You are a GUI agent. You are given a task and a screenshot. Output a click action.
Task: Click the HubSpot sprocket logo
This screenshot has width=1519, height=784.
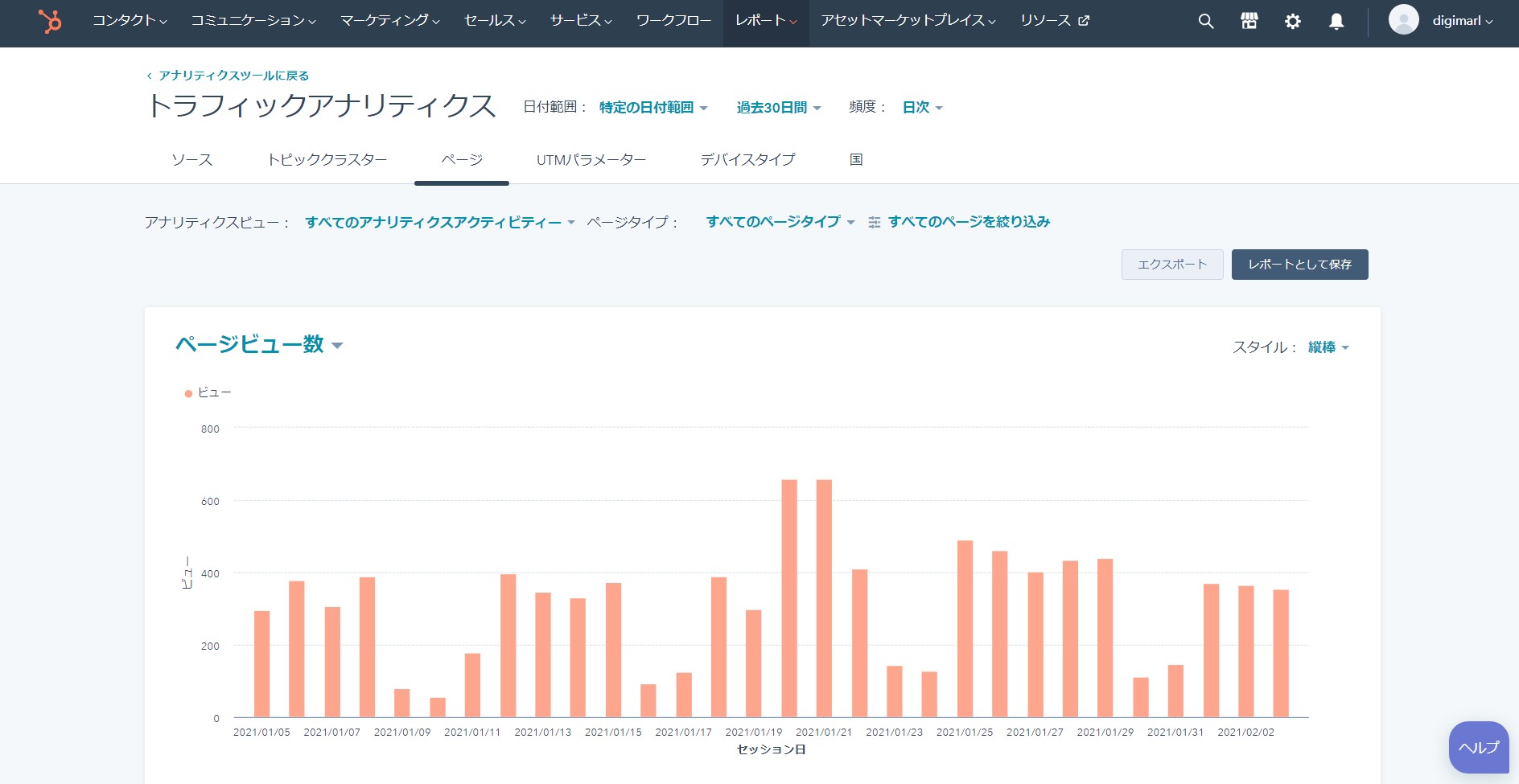coord(50,22)
